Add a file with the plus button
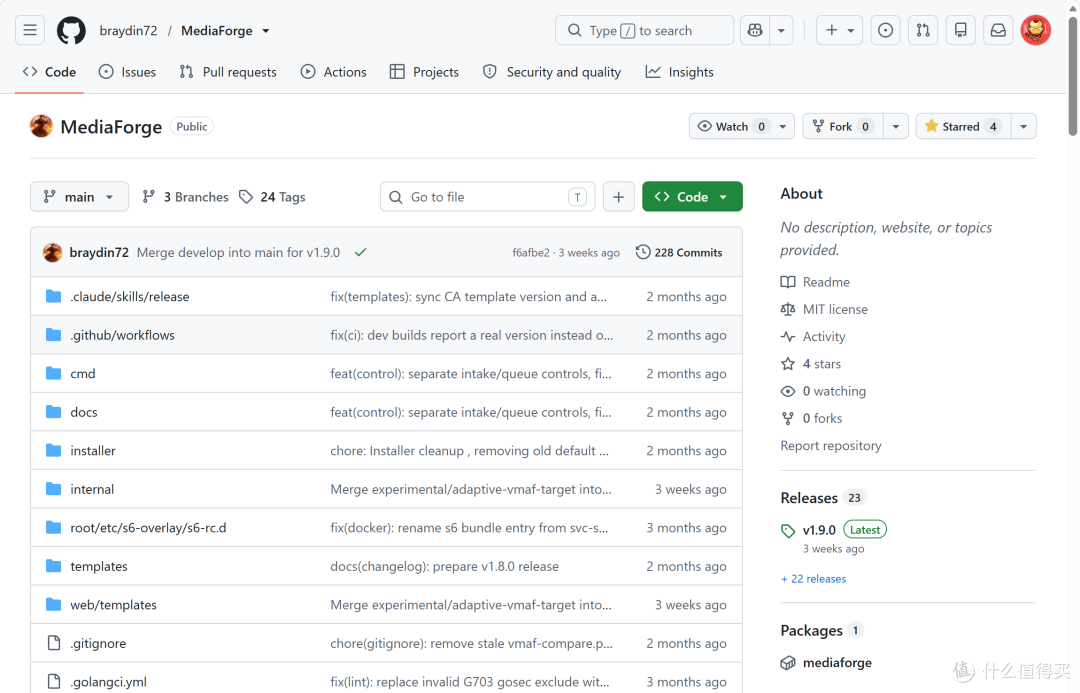 click(619, 197)
